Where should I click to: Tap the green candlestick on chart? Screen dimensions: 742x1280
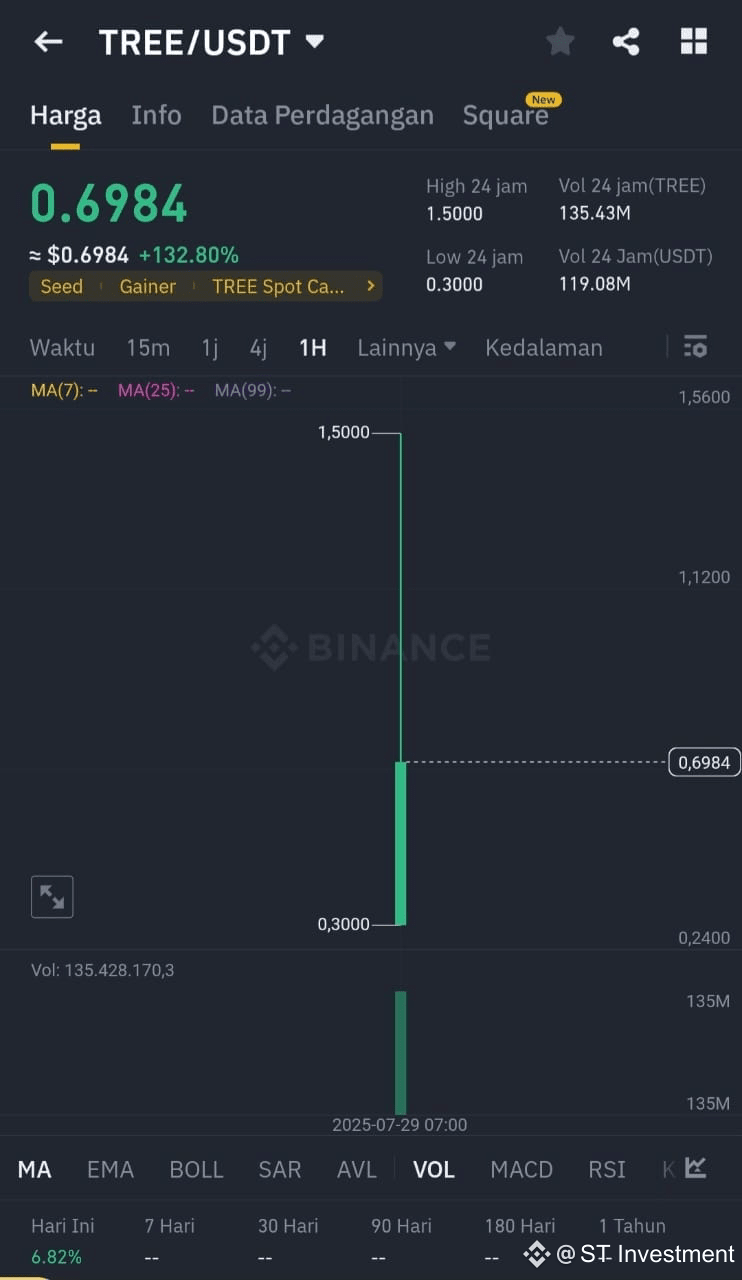click(400, 843)
